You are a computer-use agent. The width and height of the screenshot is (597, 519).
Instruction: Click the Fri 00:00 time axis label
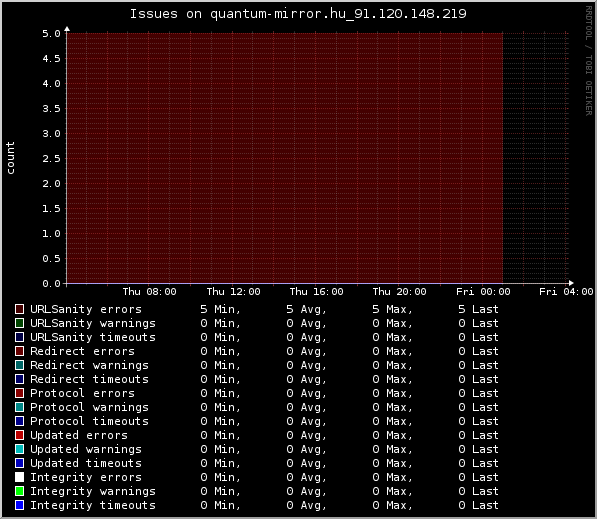[x=483, y=292]
